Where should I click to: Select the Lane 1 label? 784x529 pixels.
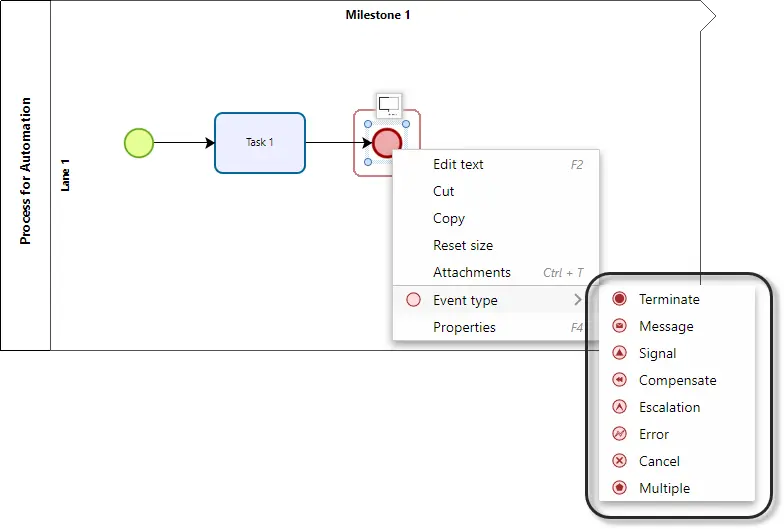66,175
